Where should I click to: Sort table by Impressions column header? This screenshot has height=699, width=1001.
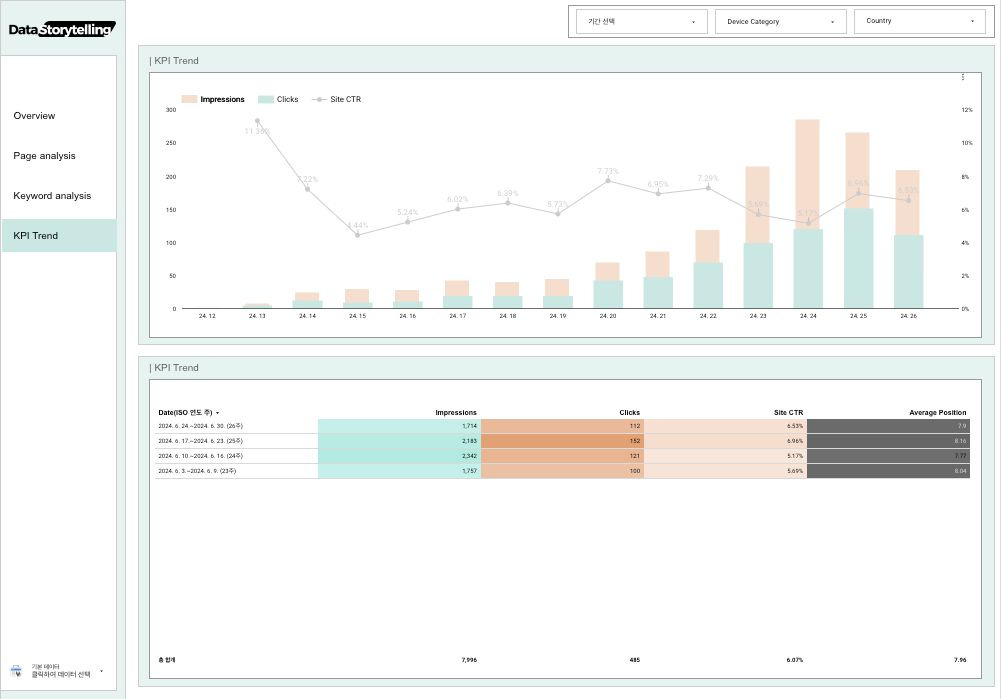(456, 412)
